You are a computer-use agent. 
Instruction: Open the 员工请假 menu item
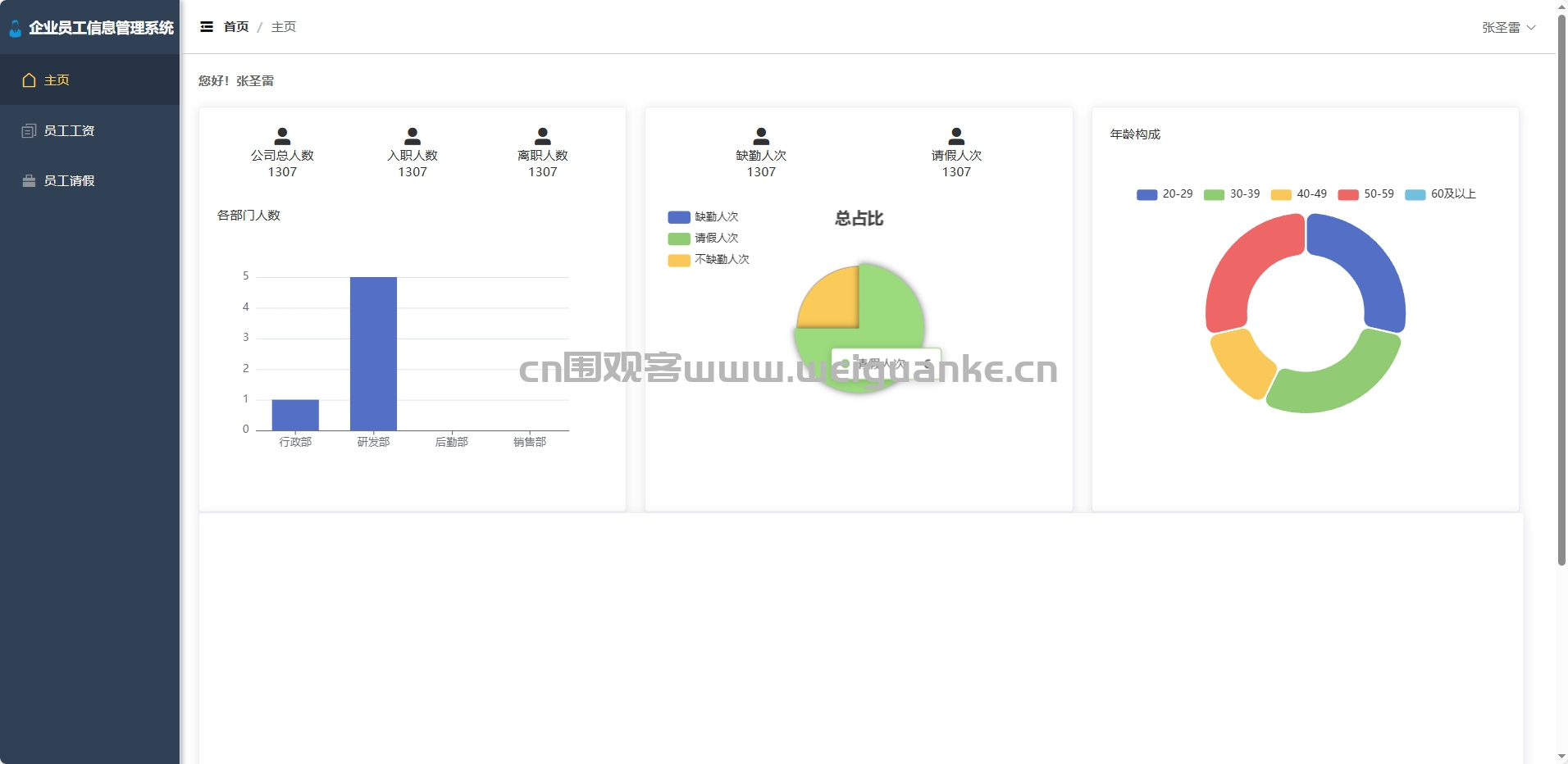click(x=90, y=180)
